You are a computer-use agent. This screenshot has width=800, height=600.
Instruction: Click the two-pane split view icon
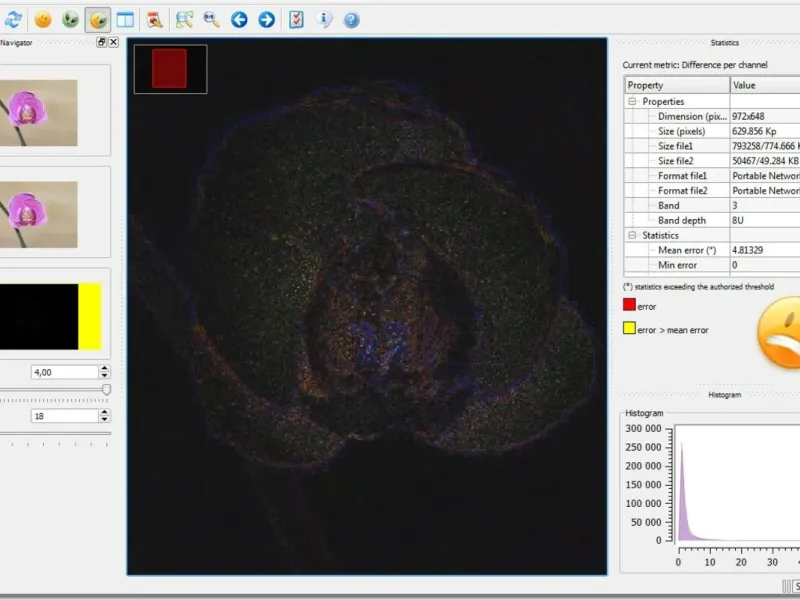pyautogui.click(x=125, y=19)
